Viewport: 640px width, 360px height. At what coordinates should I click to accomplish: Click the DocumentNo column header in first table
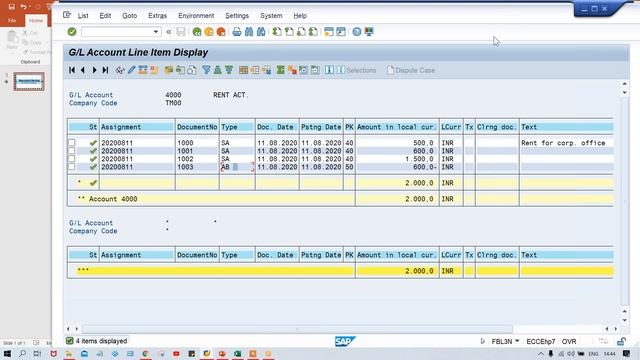tap(197, 127)
